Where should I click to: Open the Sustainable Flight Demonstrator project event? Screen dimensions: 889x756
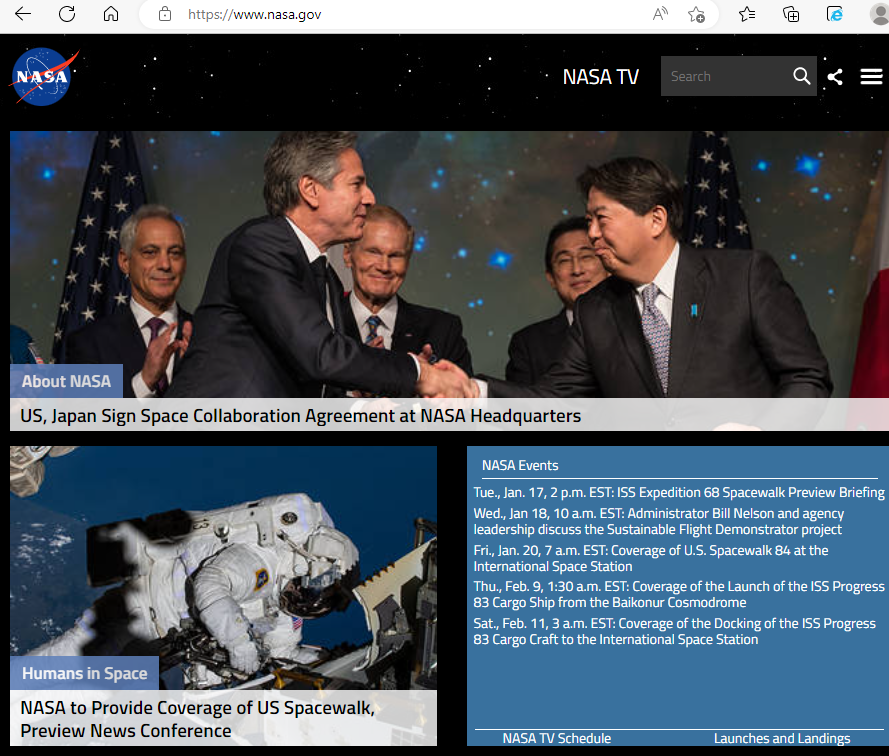tap(659, 521)
